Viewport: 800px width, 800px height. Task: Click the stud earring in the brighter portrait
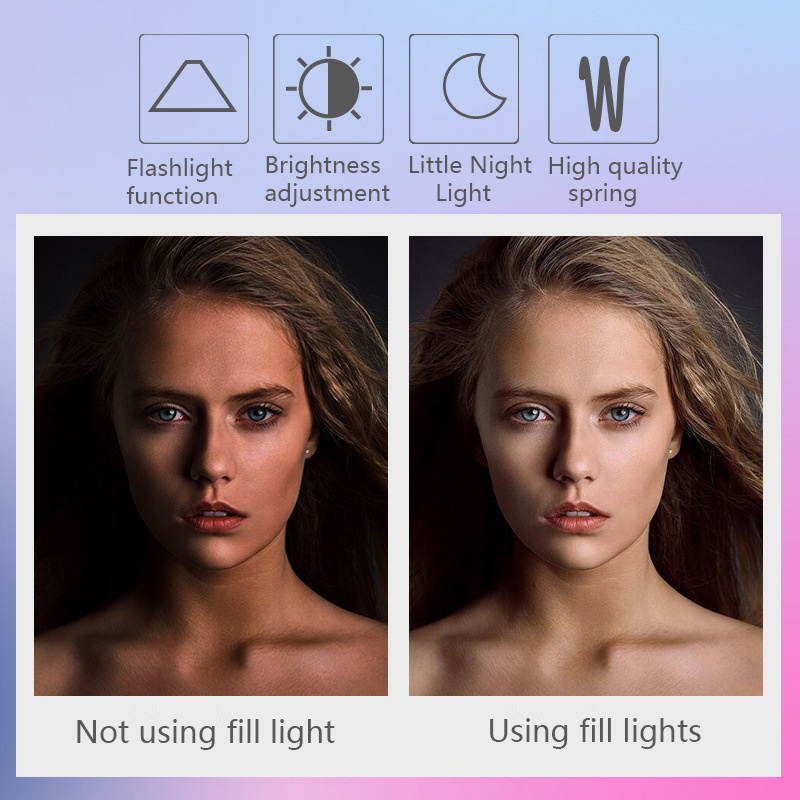coord(671,450)
